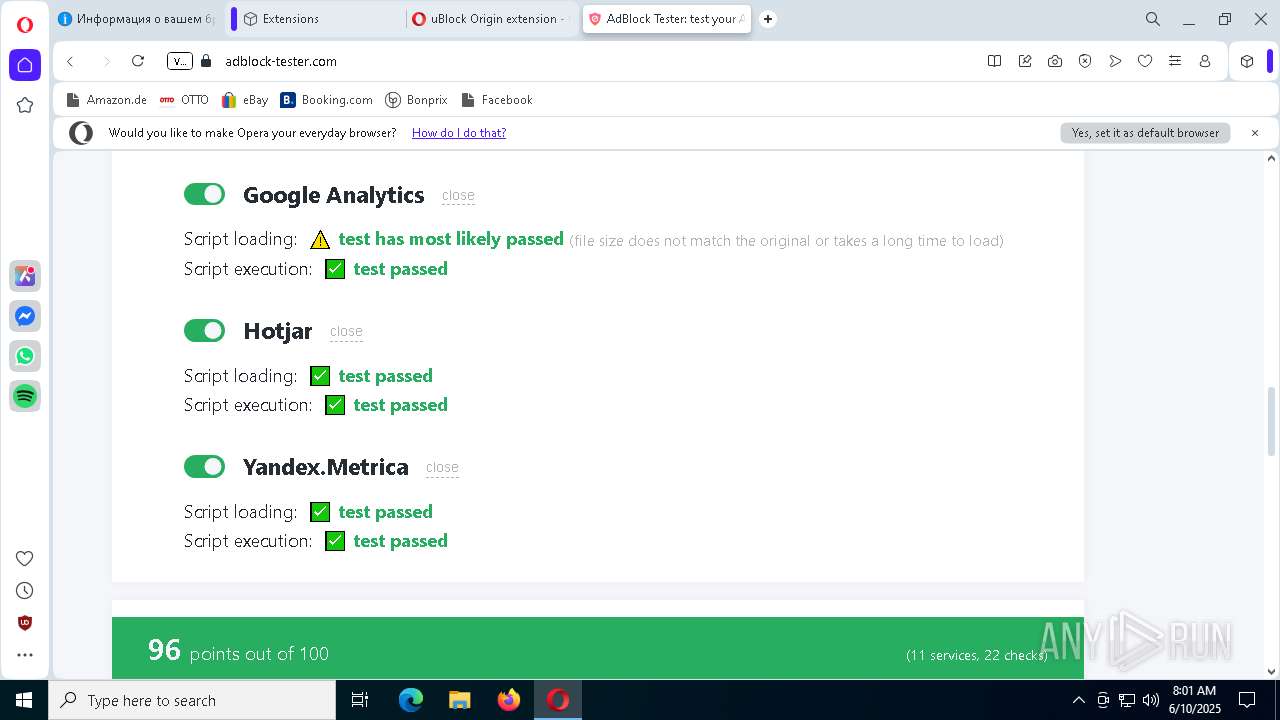The width and height of the screenshot is (1280, 720).
Task: Click the scrollbar down arrow
Action: pos(1272,672)
